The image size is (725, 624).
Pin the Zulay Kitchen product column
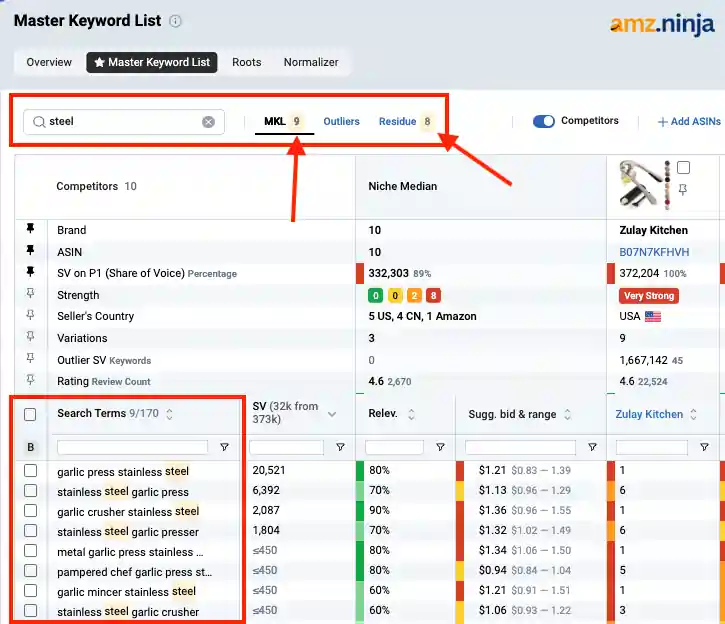click(x=683, y=189)
